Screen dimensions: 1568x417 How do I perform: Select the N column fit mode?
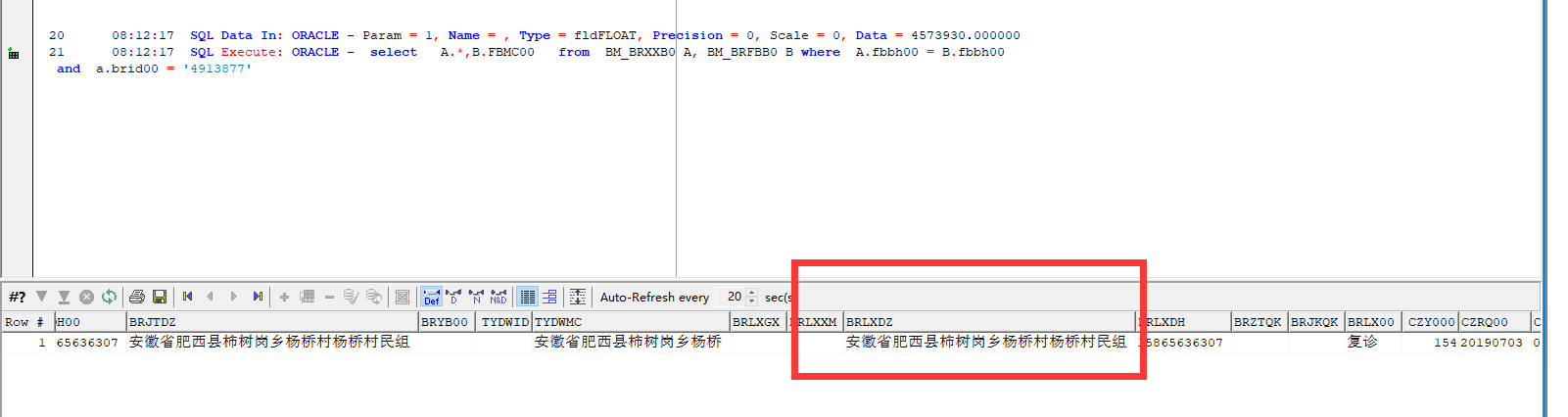point(476,297)
